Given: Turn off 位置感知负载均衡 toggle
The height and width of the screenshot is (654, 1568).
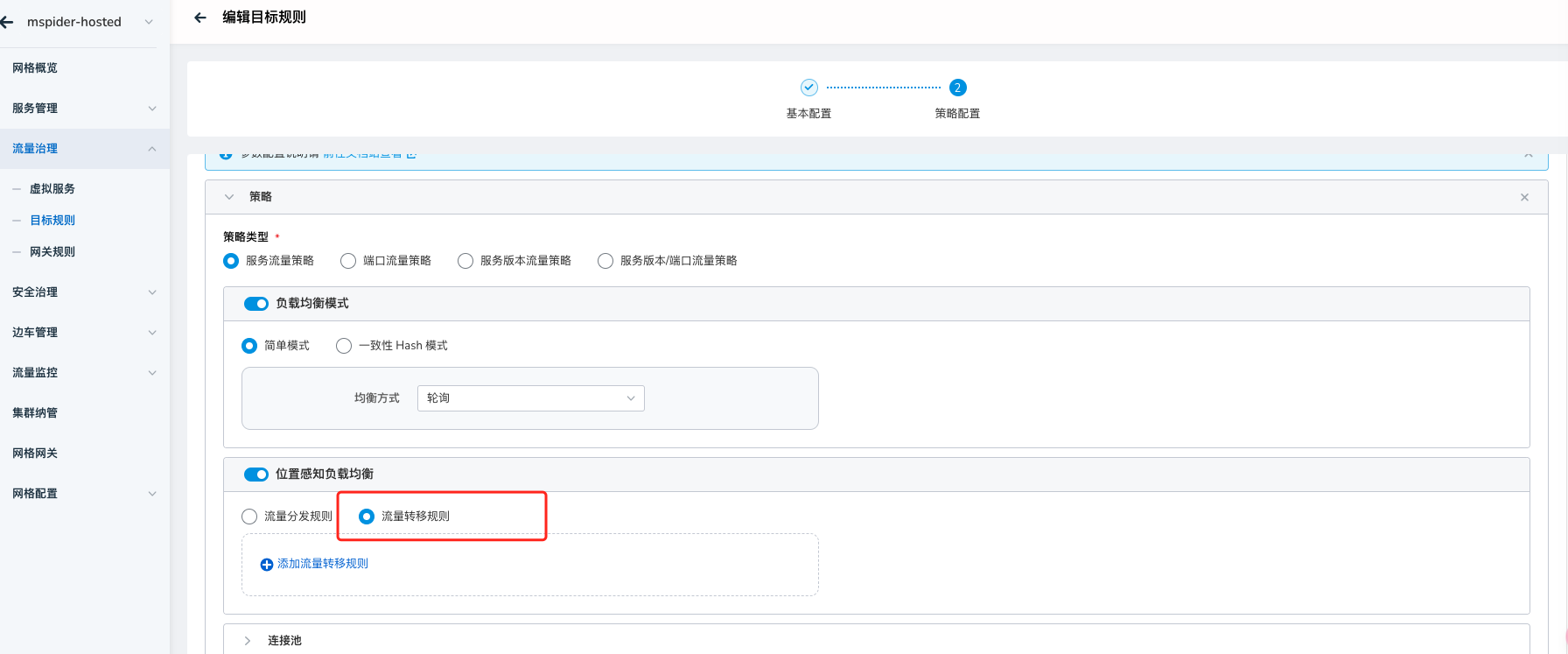Looking at the screenshot, I should [x=256, y=475].
